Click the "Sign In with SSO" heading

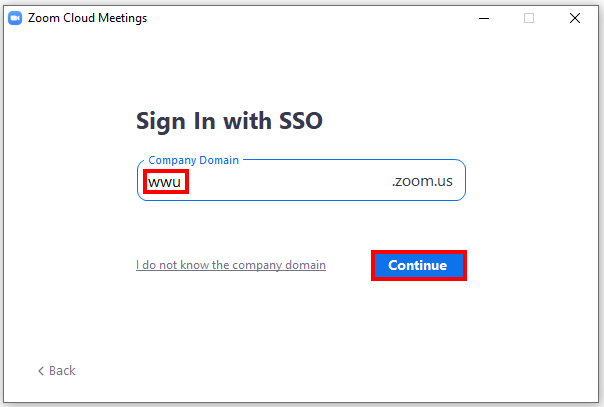pos(229,122)
